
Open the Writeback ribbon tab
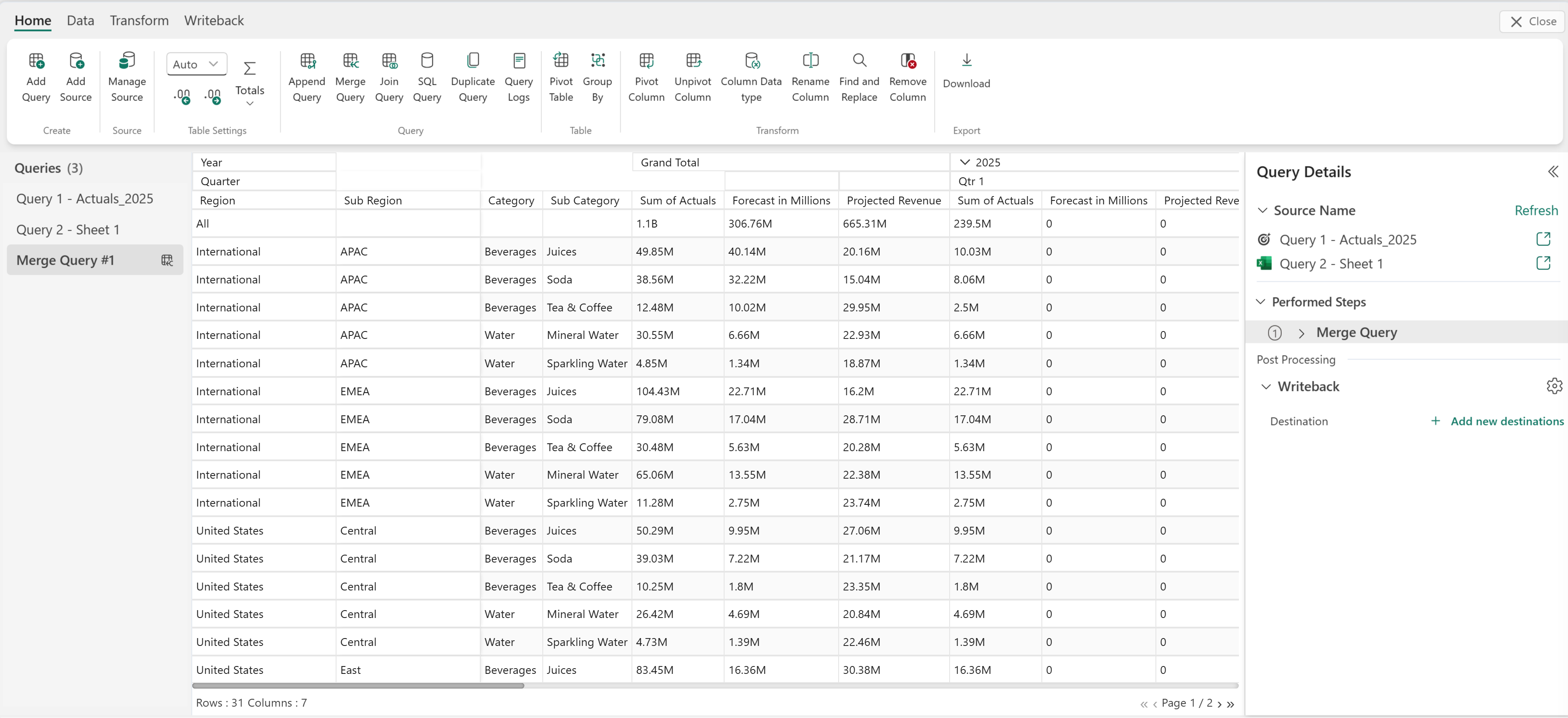click(214, 21)
